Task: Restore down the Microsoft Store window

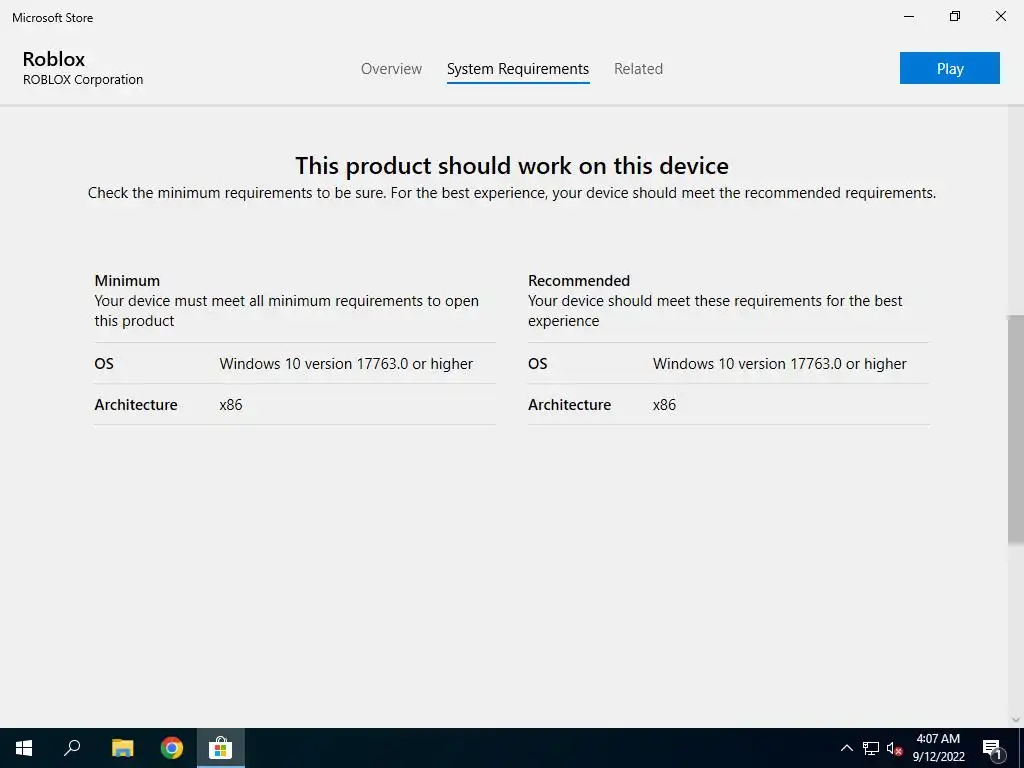Action: tap(955, 16)
